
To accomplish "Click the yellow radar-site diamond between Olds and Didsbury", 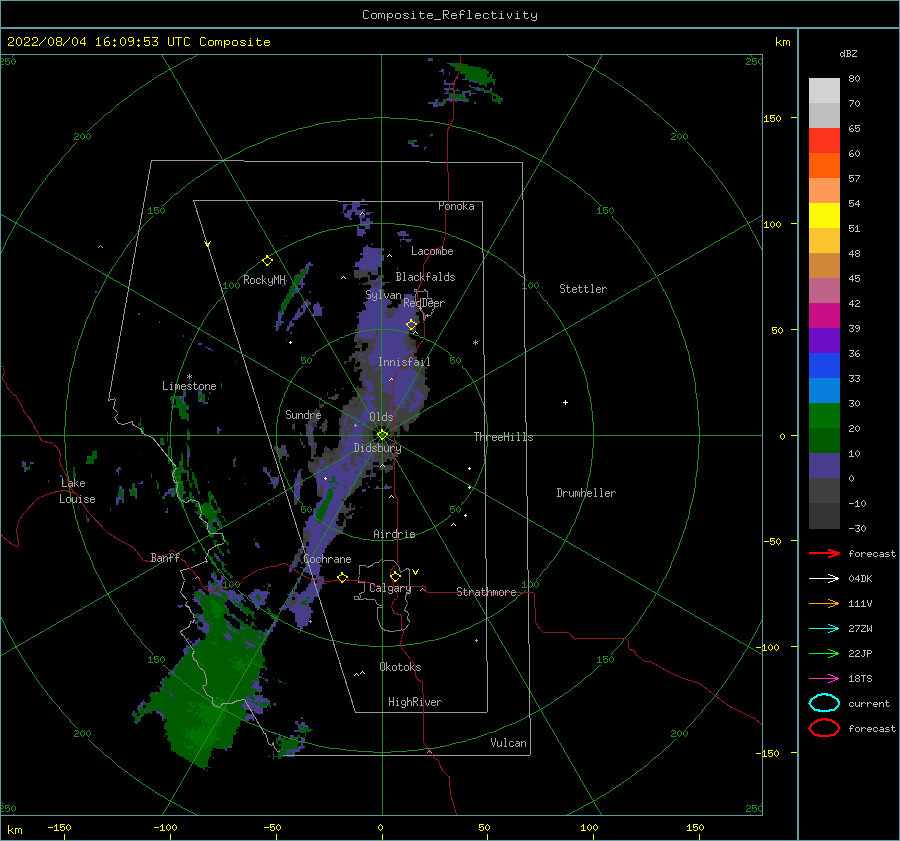I will tap(382, 435).
